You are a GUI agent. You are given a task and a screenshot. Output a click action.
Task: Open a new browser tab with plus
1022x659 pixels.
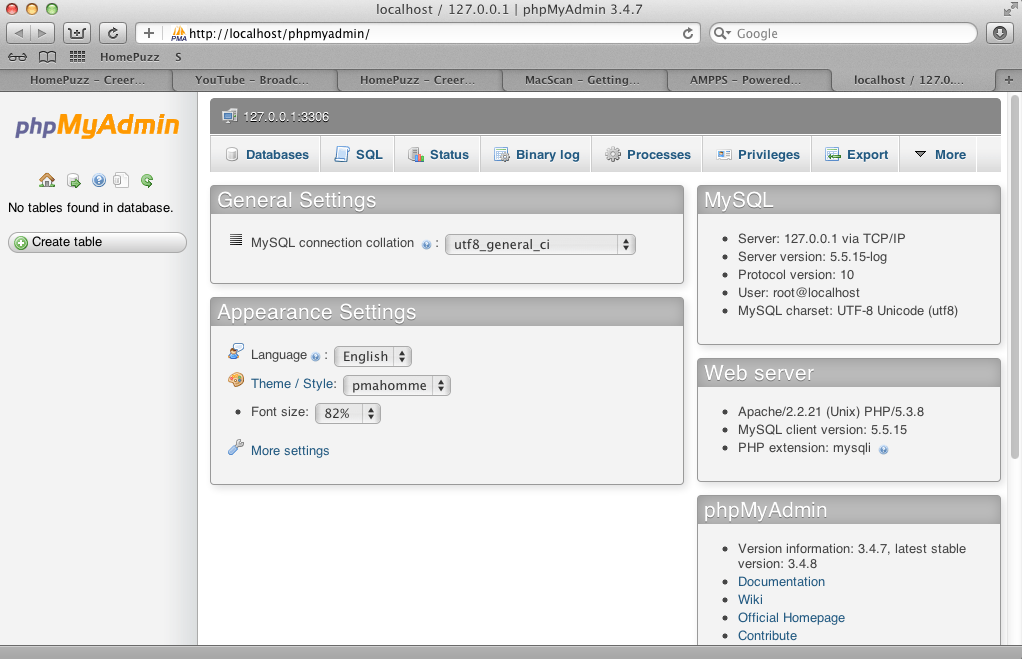[1008, 80]
